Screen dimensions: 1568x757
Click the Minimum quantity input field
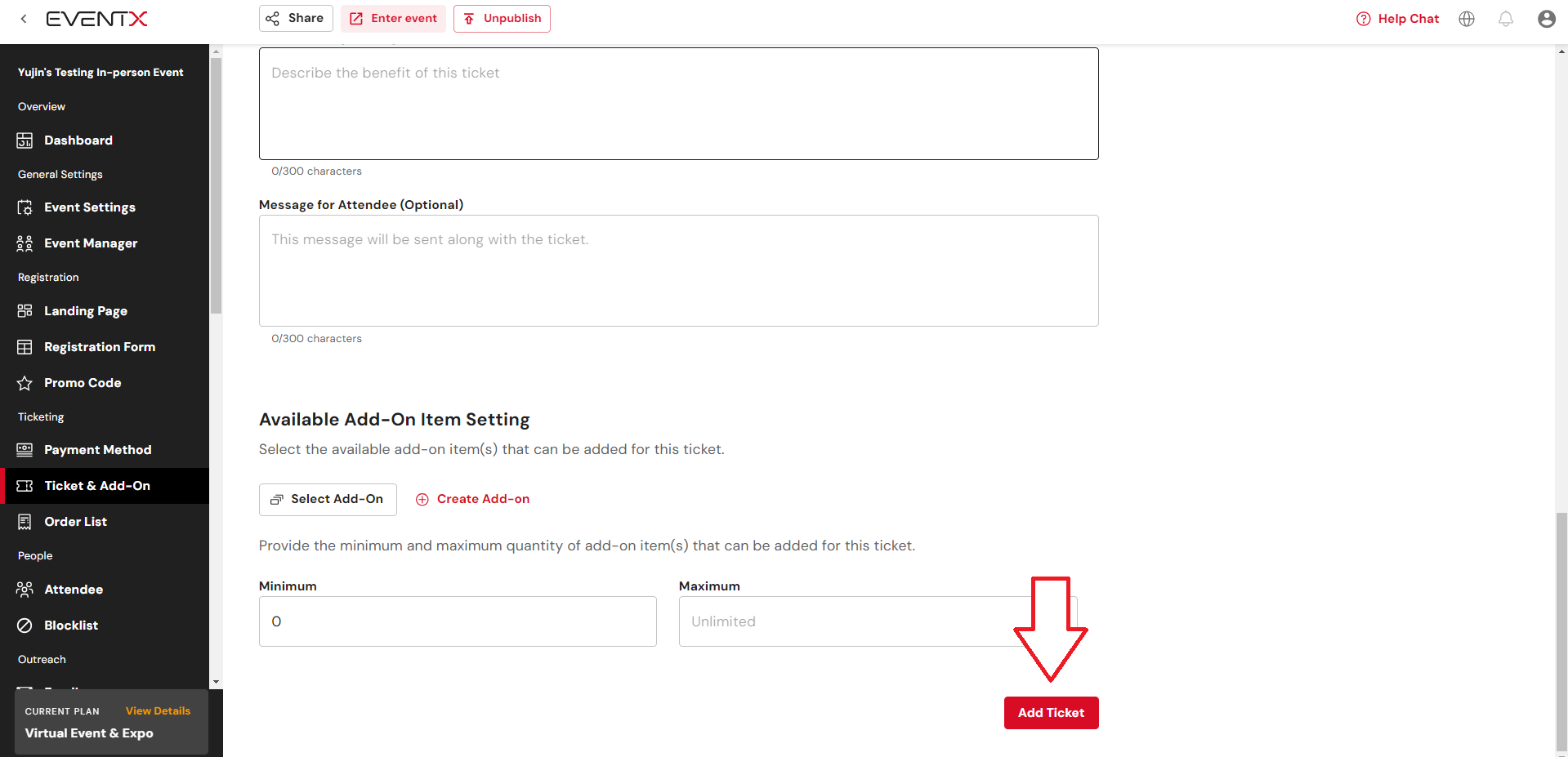pyautogui.click(x=458, y=621)
